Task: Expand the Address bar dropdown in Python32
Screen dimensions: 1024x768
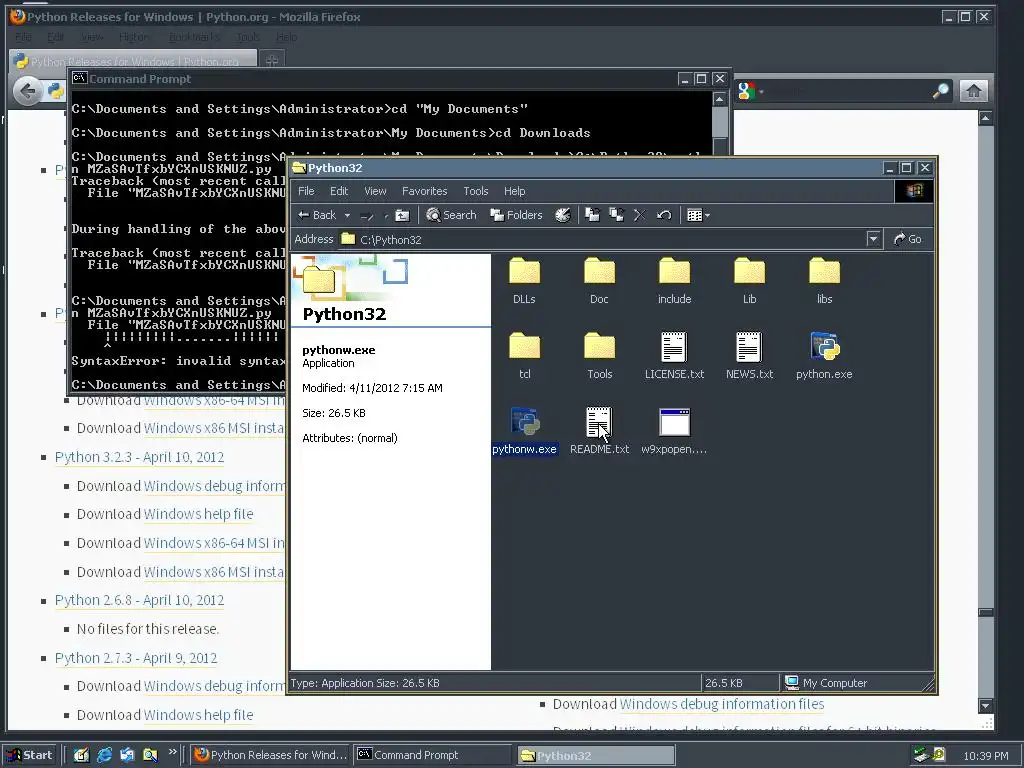Action: click(x=873, y=239)
